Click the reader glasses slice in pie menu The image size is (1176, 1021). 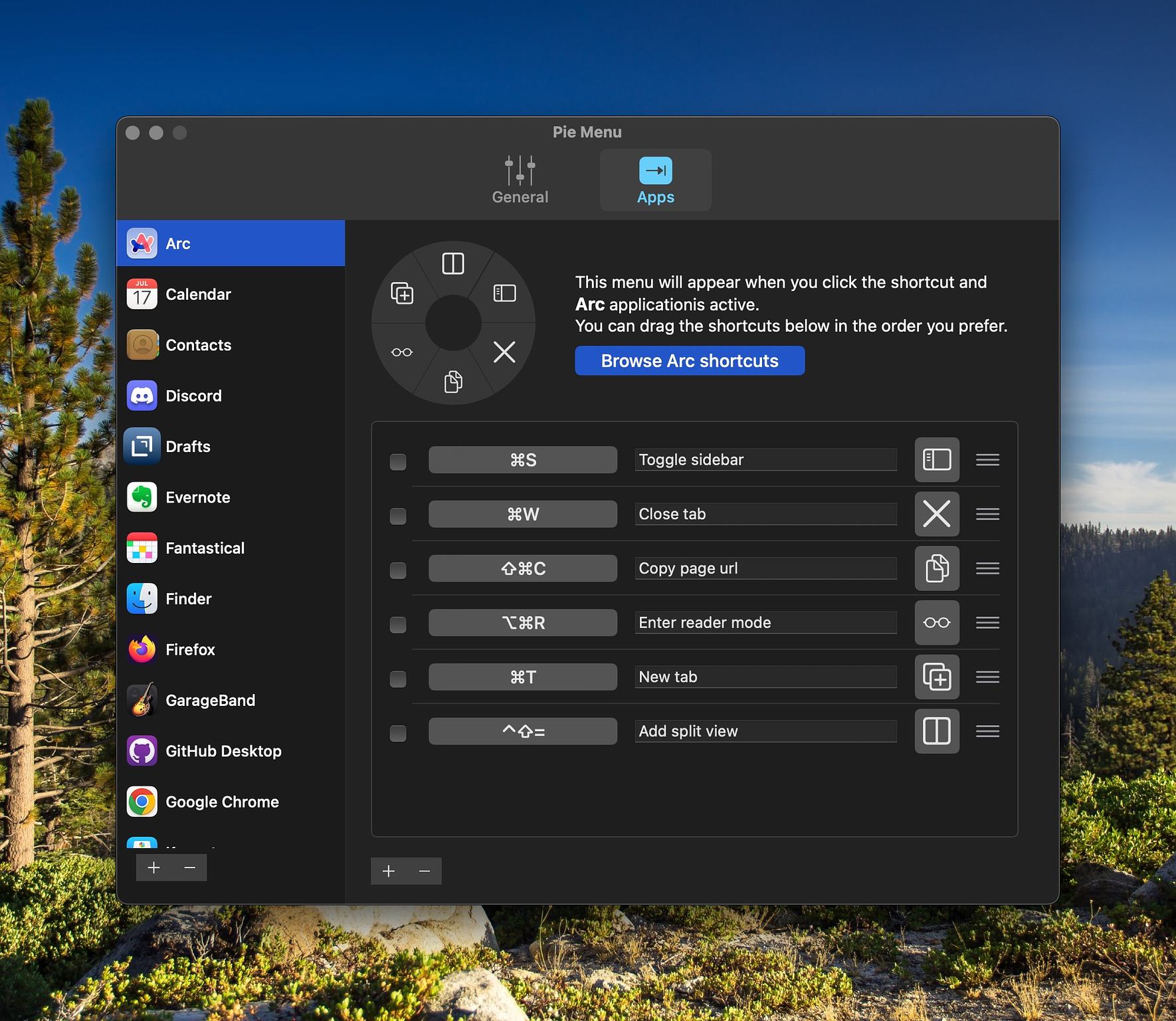coord(402,352)
